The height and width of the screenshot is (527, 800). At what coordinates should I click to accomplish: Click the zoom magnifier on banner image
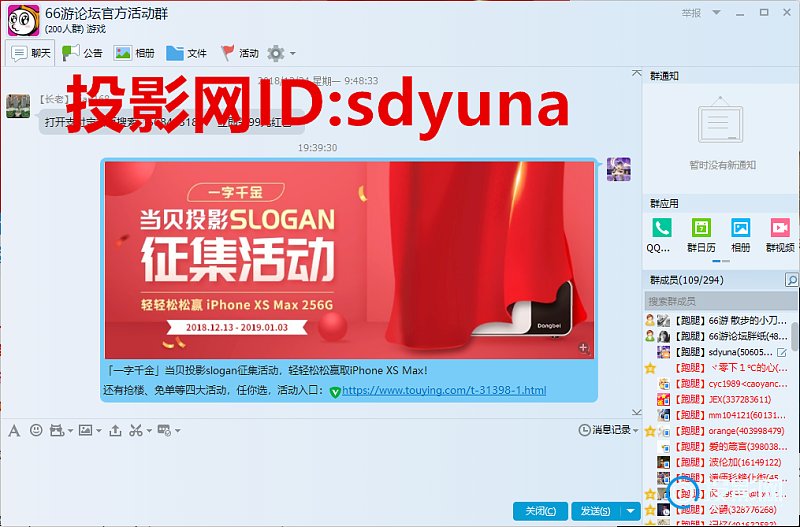[x=584, y=348]
